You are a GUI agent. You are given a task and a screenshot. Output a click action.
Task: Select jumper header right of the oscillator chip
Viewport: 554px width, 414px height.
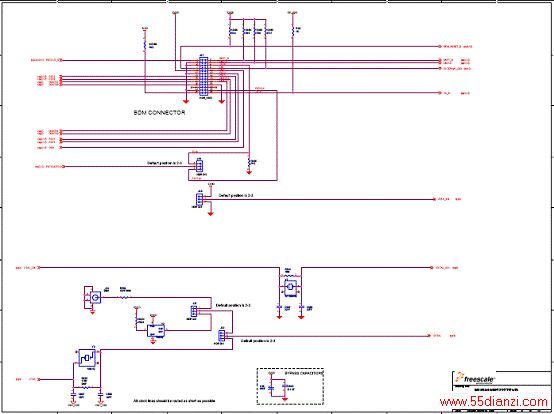click(194, 311)
